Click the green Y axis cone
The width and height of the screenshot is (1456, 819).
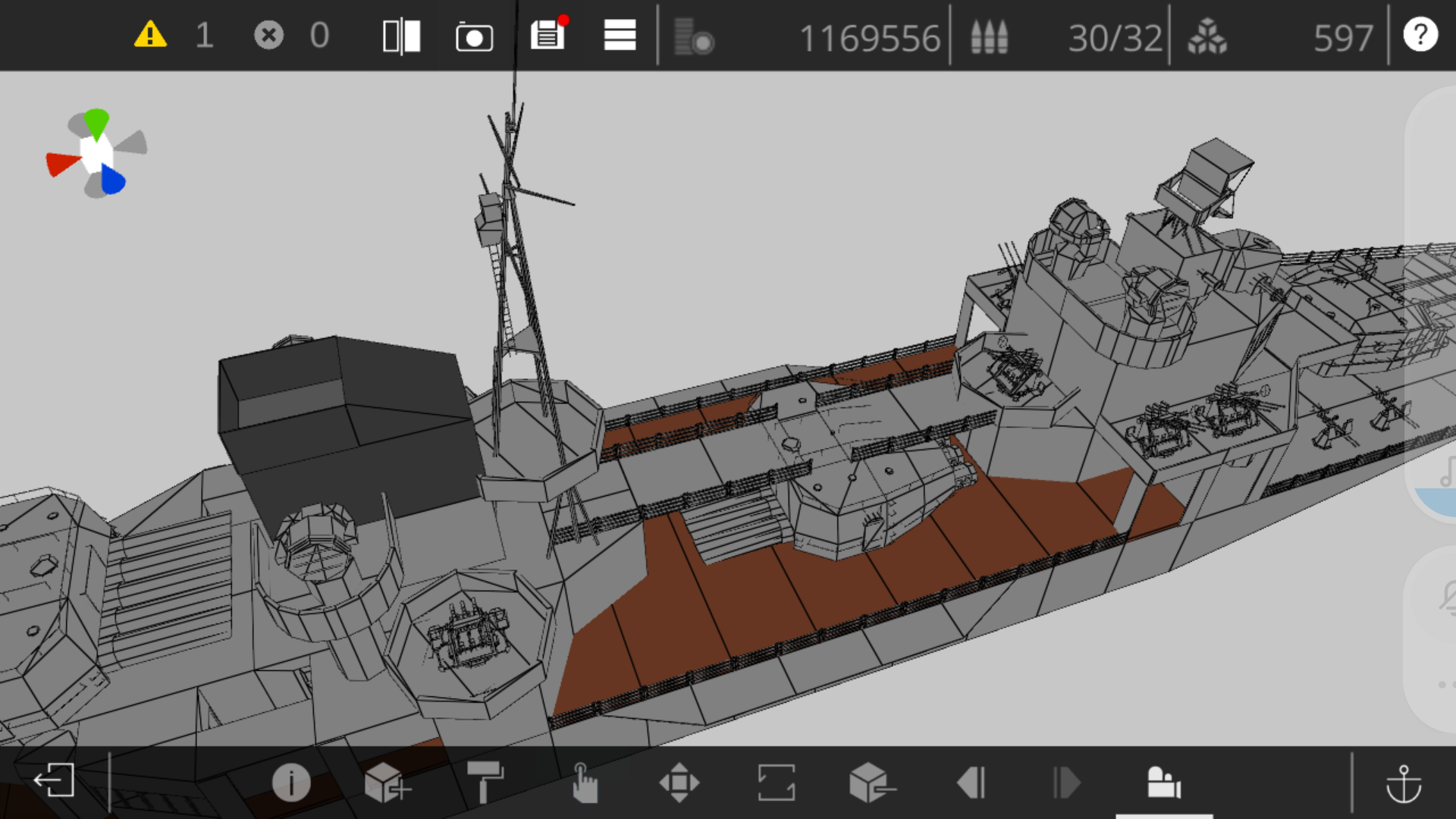click(96, 123)
